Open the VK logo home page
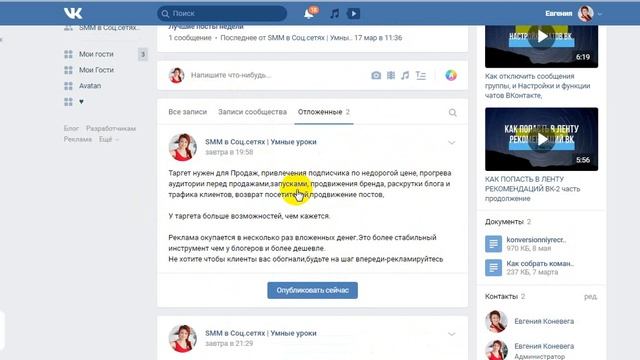The width and height of the screenshot is (640, 360). coord(73,13)
